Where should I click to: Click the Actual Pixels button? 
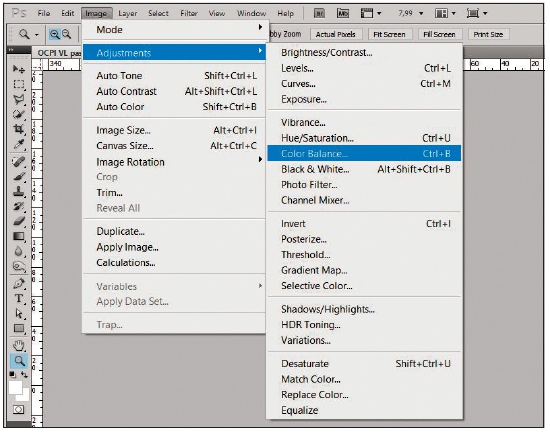coord(335,34)
